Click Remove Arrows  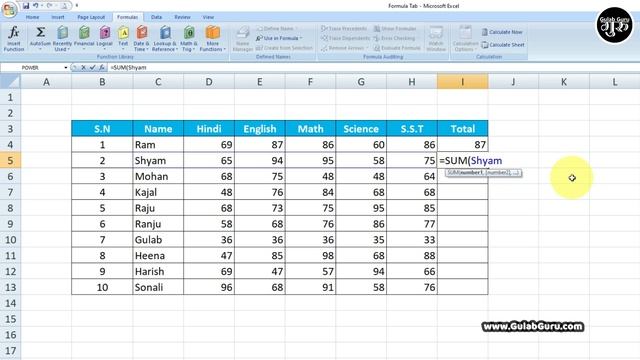(x=343, y=48)
